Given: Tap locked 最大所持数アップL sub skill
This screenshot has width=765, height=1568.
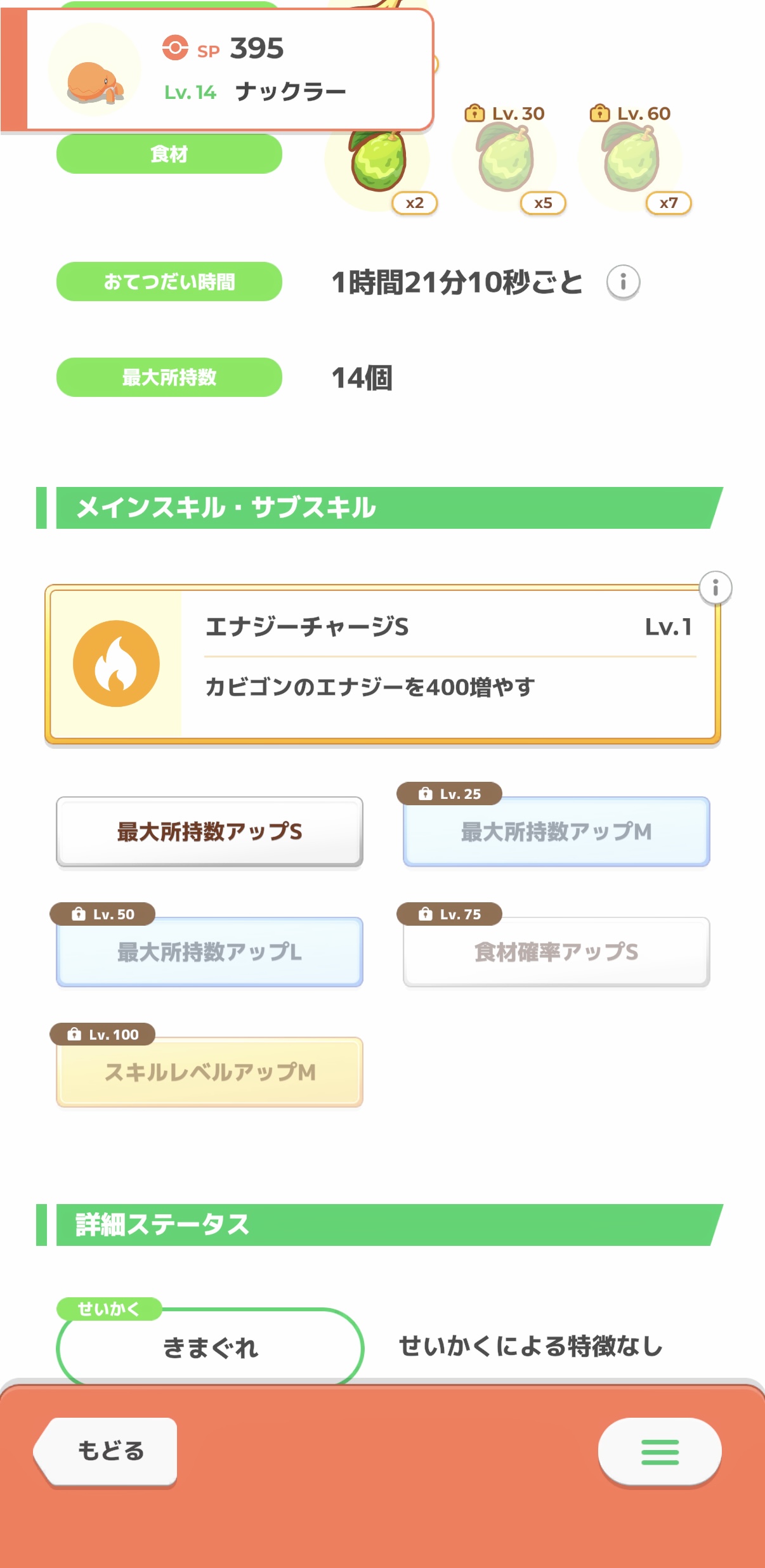Looking at the screenshot, I should tap(209, 952).
